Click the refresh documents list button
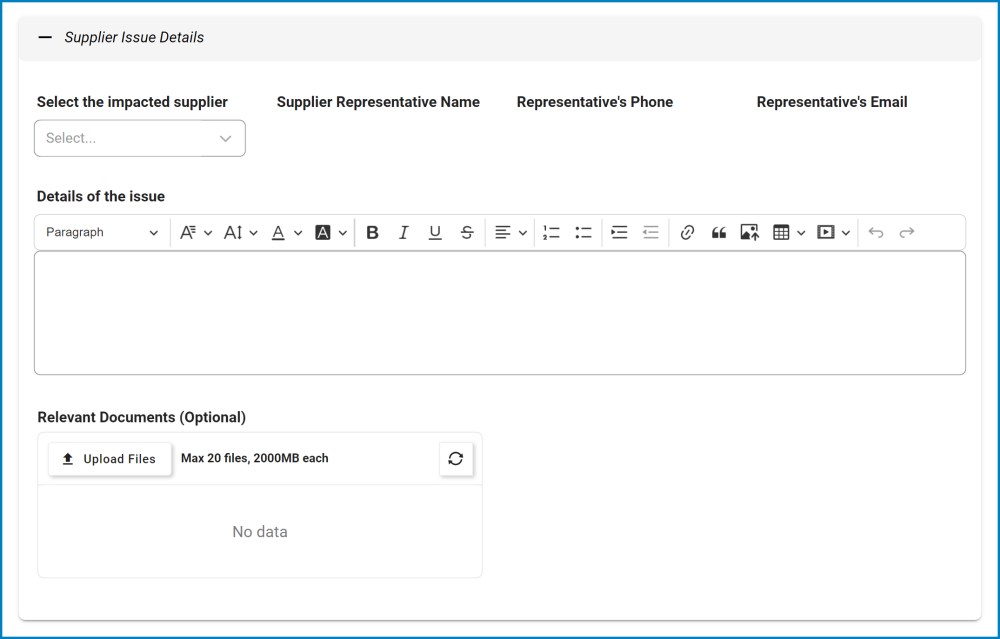This screenshot has height=639, width=1000. [456, 459]
